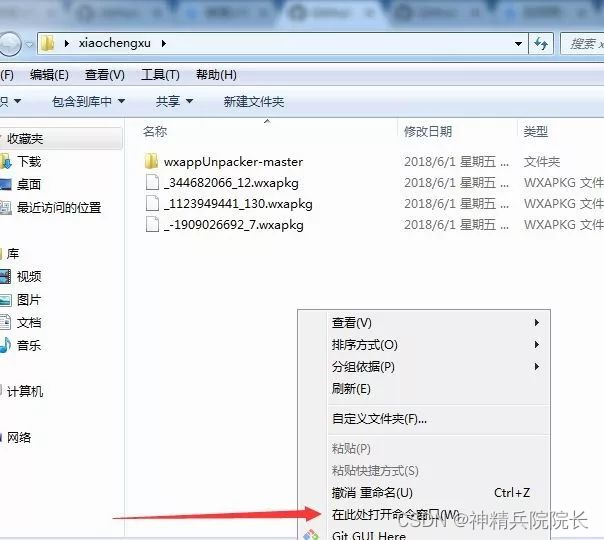Select folder name wxappUnpacker-master

coord(233,162)
